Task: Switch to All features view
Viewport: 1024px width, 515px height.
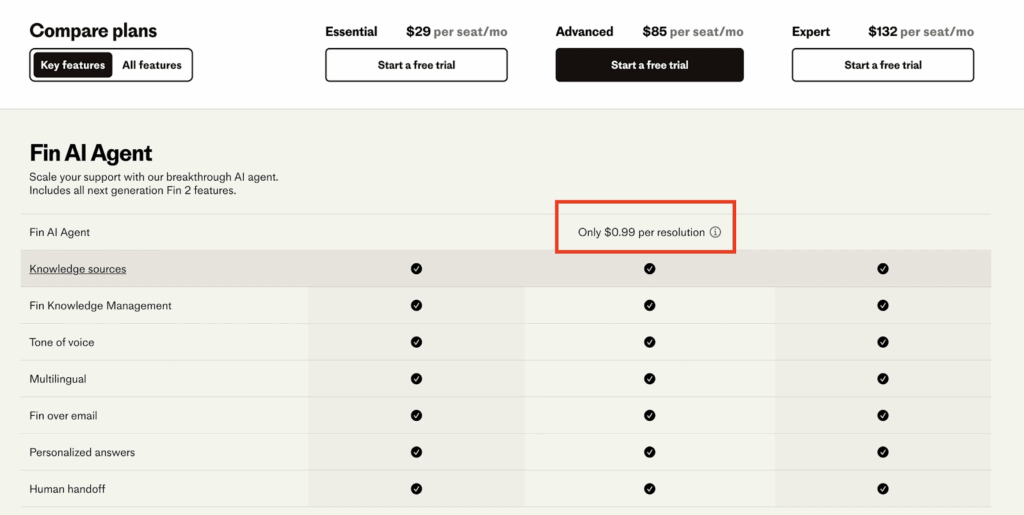Action: tap(152, 65)
